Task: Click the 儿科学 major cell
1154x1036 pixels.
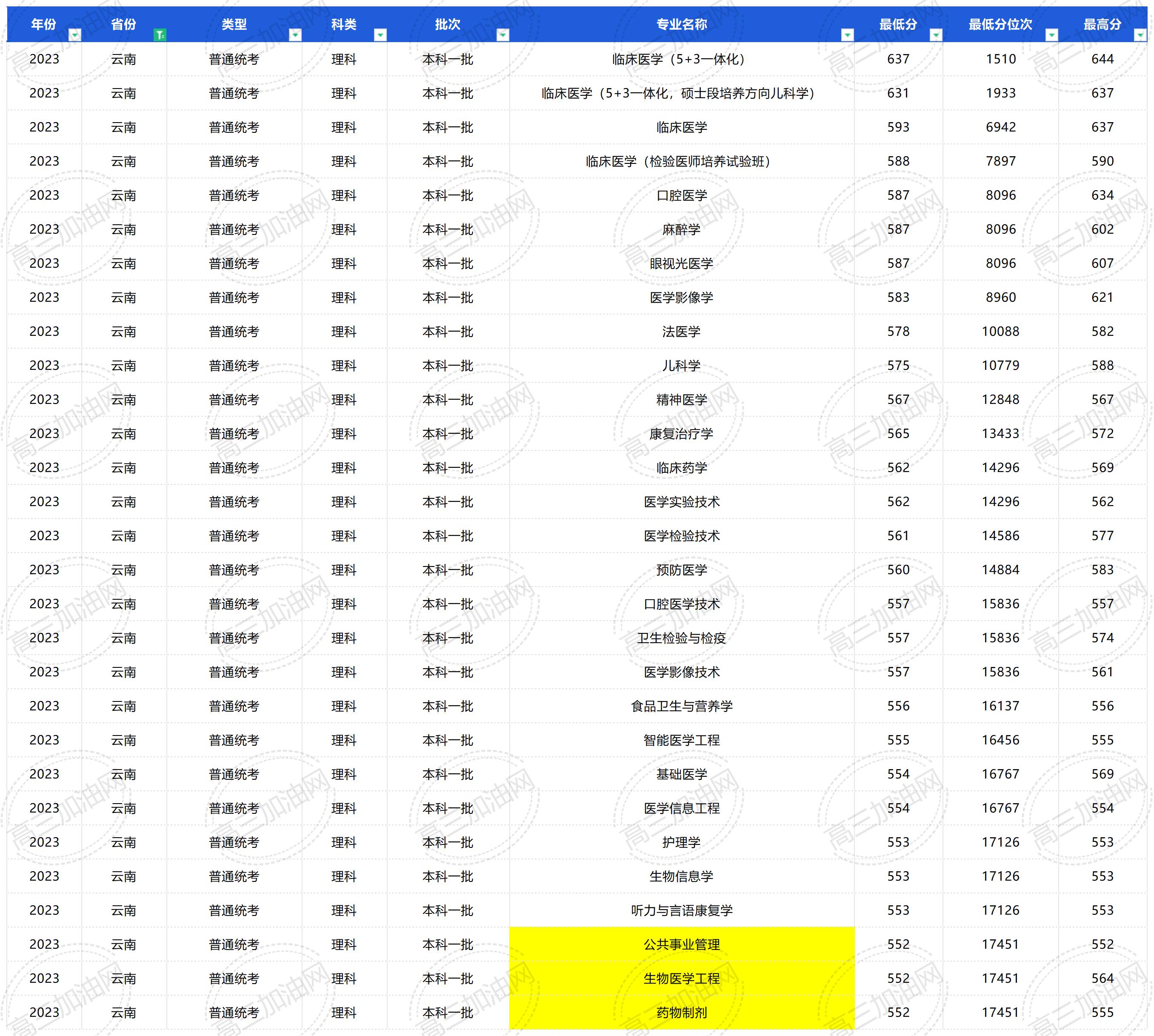Action: pos(682,366)
